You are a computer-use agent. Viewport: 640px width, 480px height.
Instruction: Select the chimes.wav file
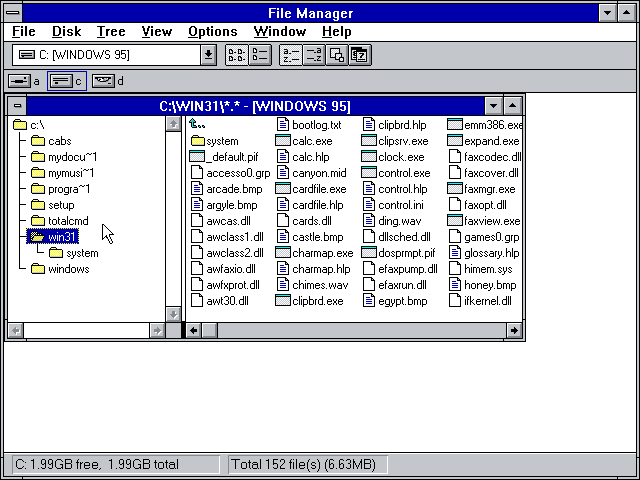(313, 285)
